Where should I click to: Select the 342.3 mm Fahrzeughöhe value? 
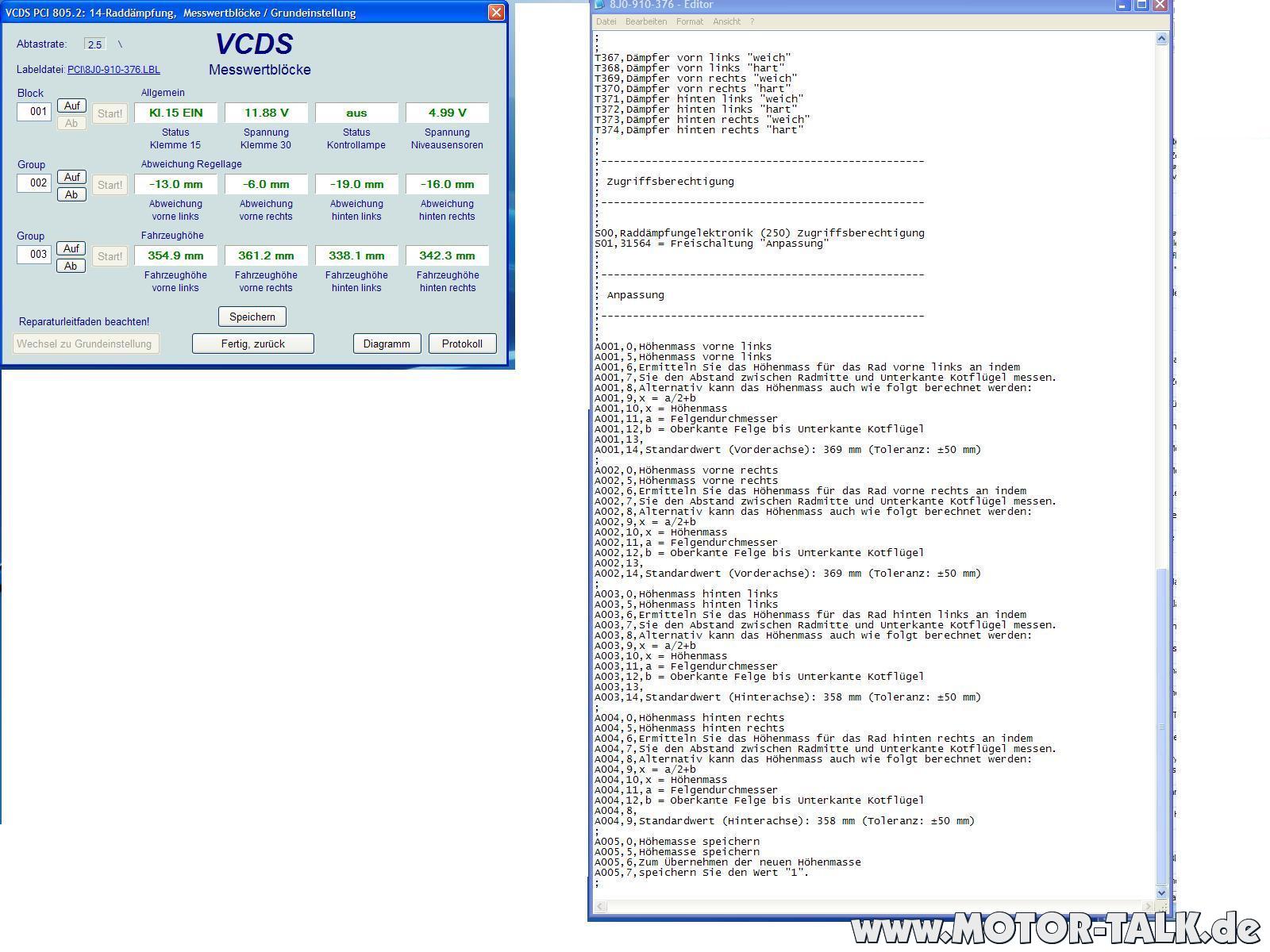pos(447,255)
